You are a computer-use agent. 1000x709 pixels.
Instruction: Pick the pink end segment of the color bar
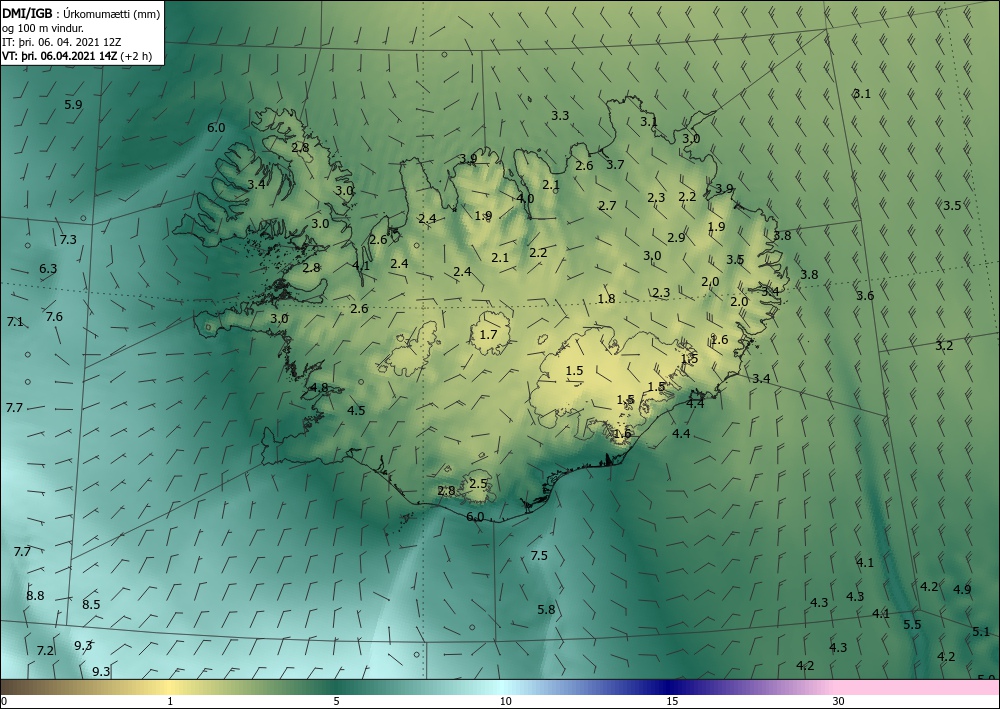[x=918, y=687]
